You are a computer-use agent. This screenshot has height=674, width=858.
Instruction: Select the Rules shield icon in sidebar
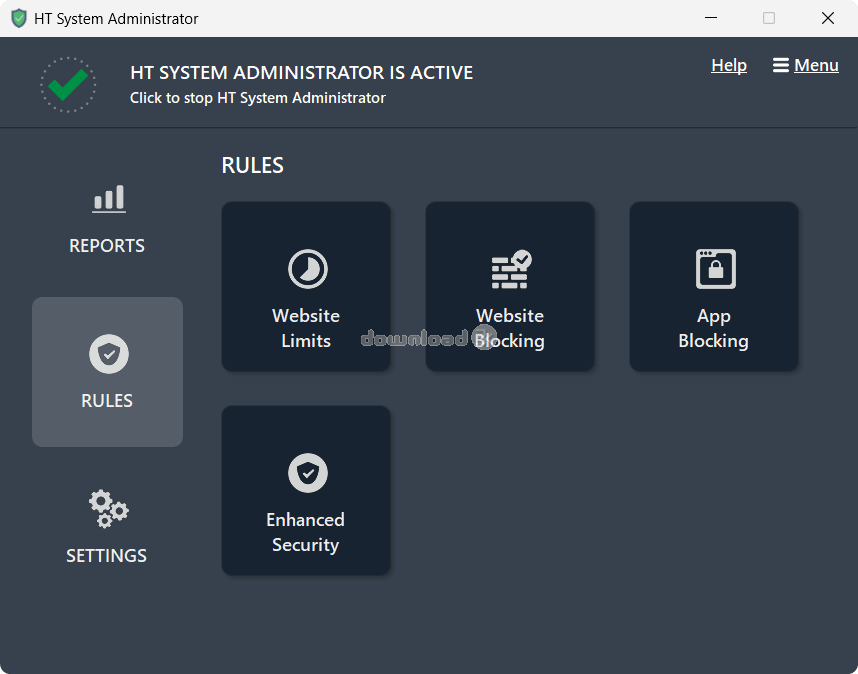[x=109, y=354]
